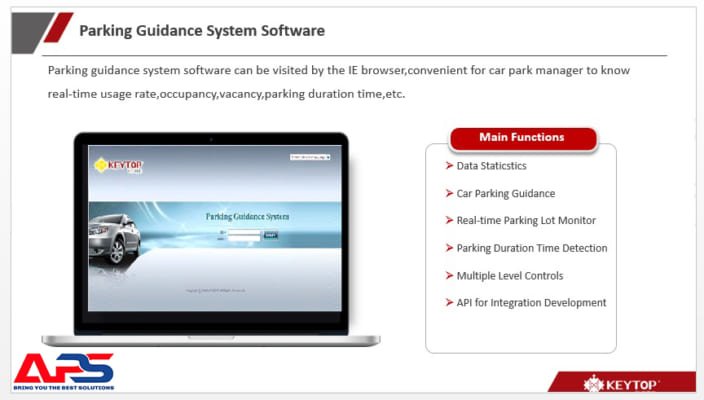Click the 'Parking Guidance System' heading on laptop screen
The width and height of the screenshot is (704, 400).
pyautogui.click(x=247, y=217)
